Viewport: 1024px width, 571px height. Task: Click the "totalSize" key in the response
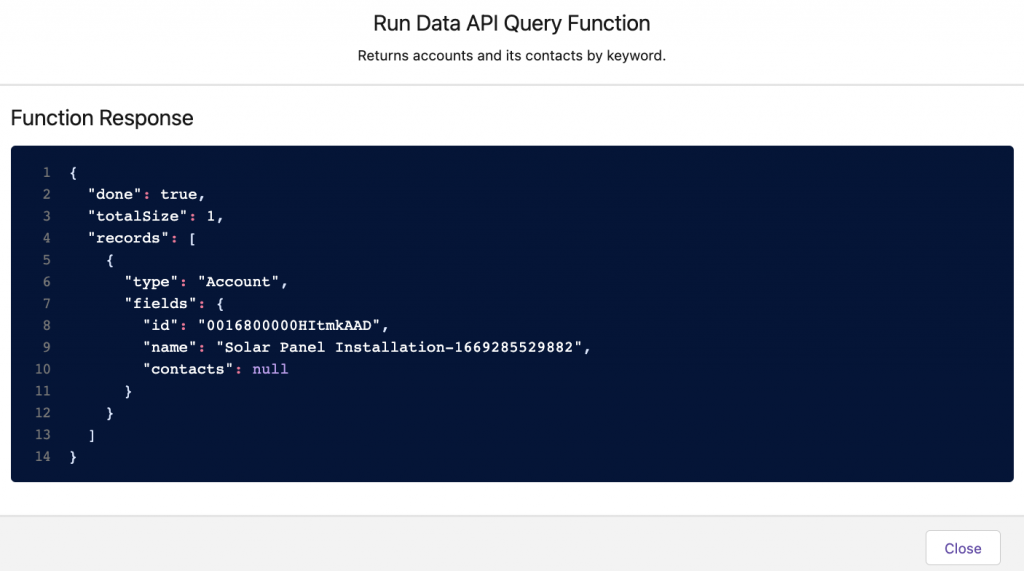click(137, 216)
